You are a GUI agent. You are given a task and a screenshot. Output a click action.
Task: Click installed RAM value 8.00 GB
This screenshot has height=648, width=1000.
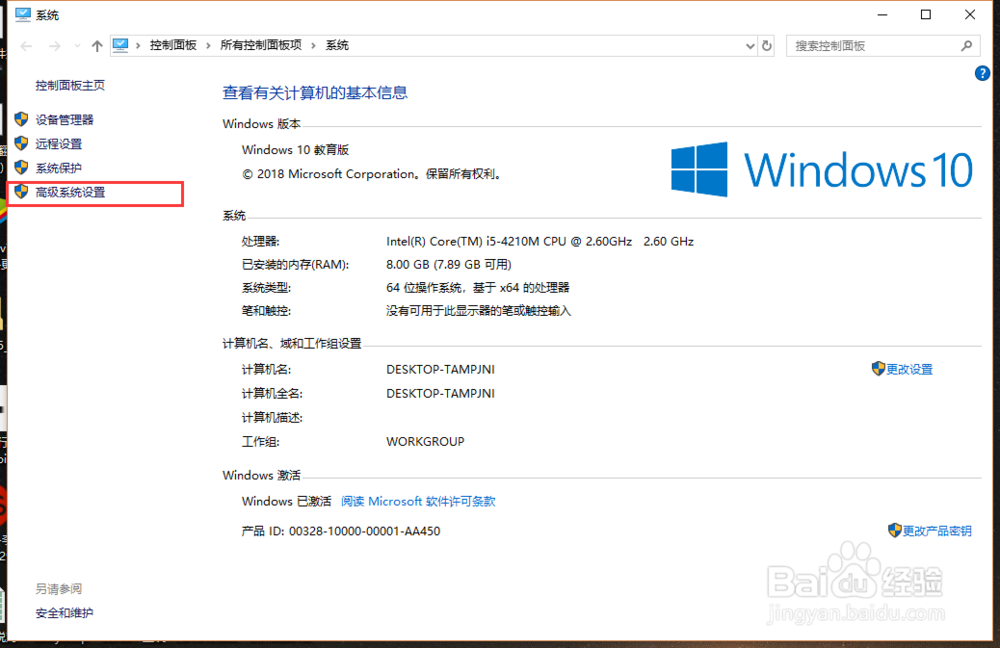[x=449, y=265]
